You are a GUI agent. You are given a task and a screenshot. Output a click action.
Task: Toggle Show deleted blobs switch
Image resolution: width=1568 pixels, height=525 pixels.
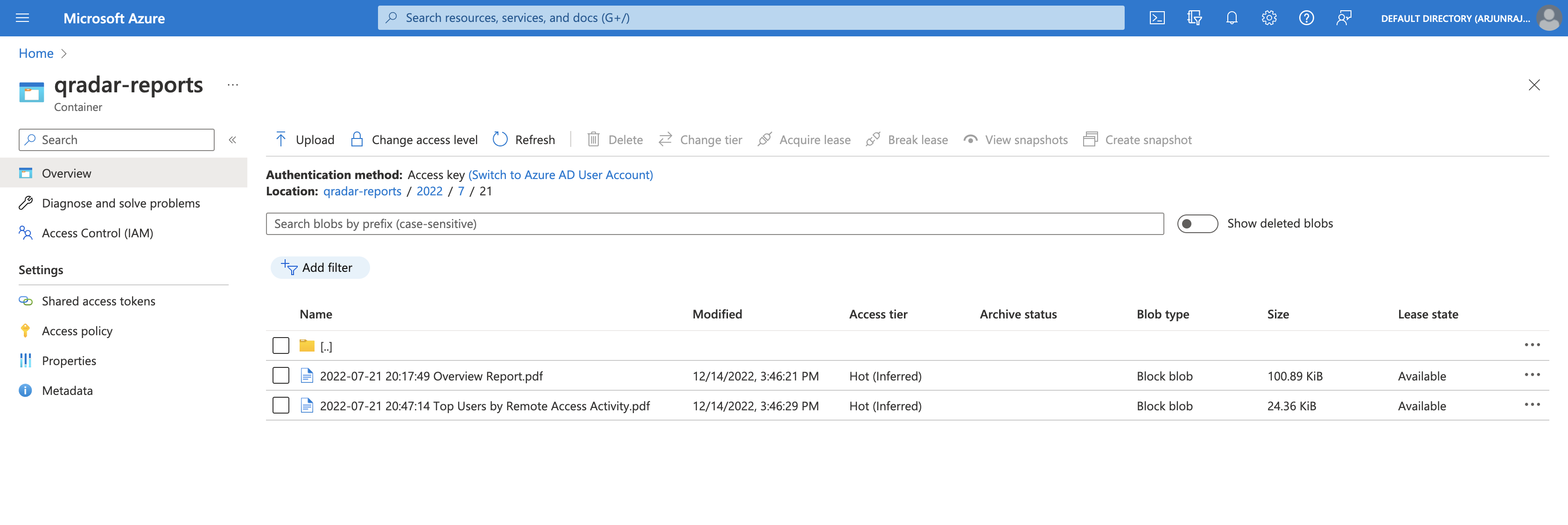tap(1197, 222)
